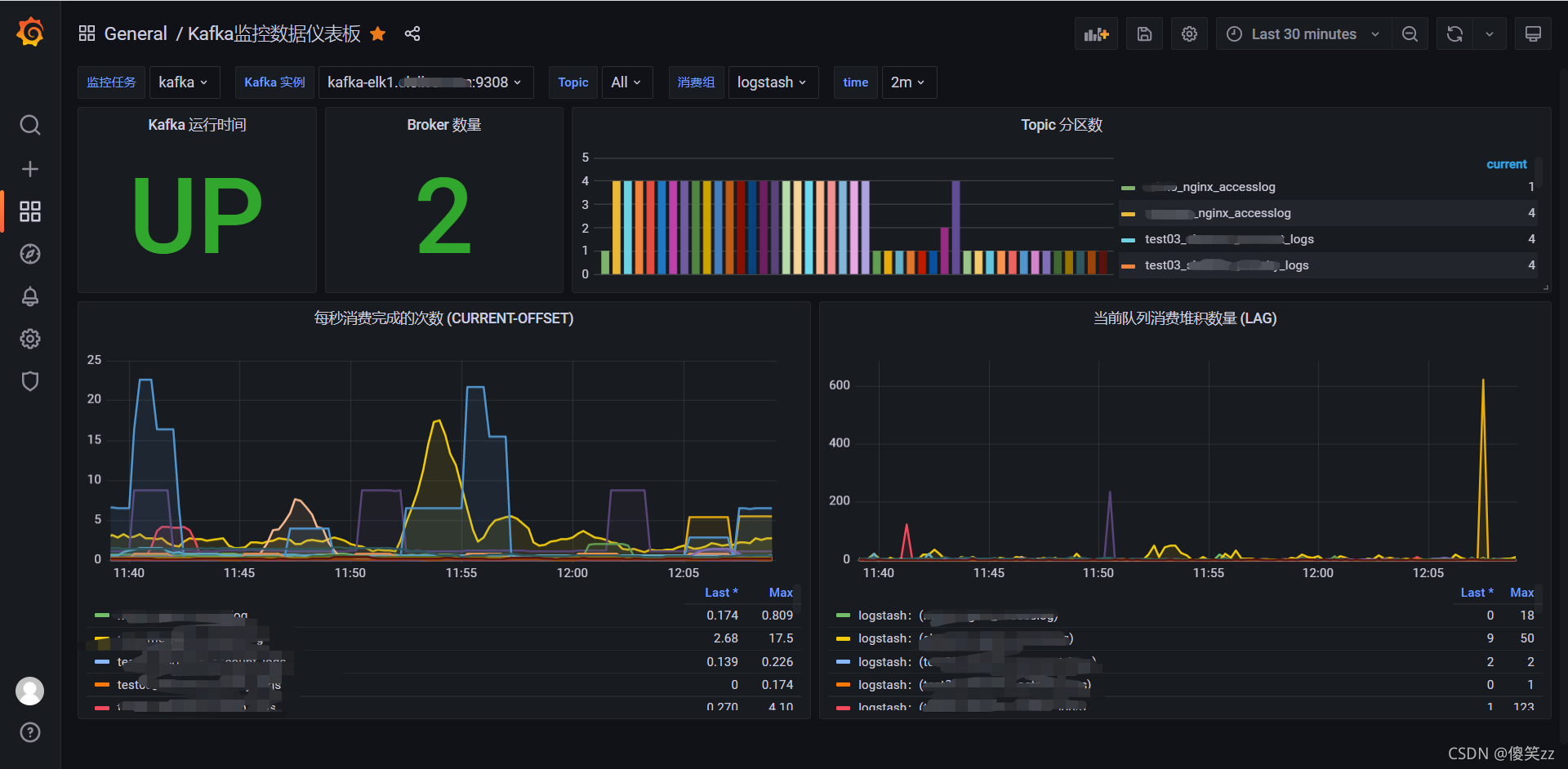Toggle the green nginx_accesslog series with value 1
The width and height of the screenshot is (1568, 769).
(x=1209, y=187)
